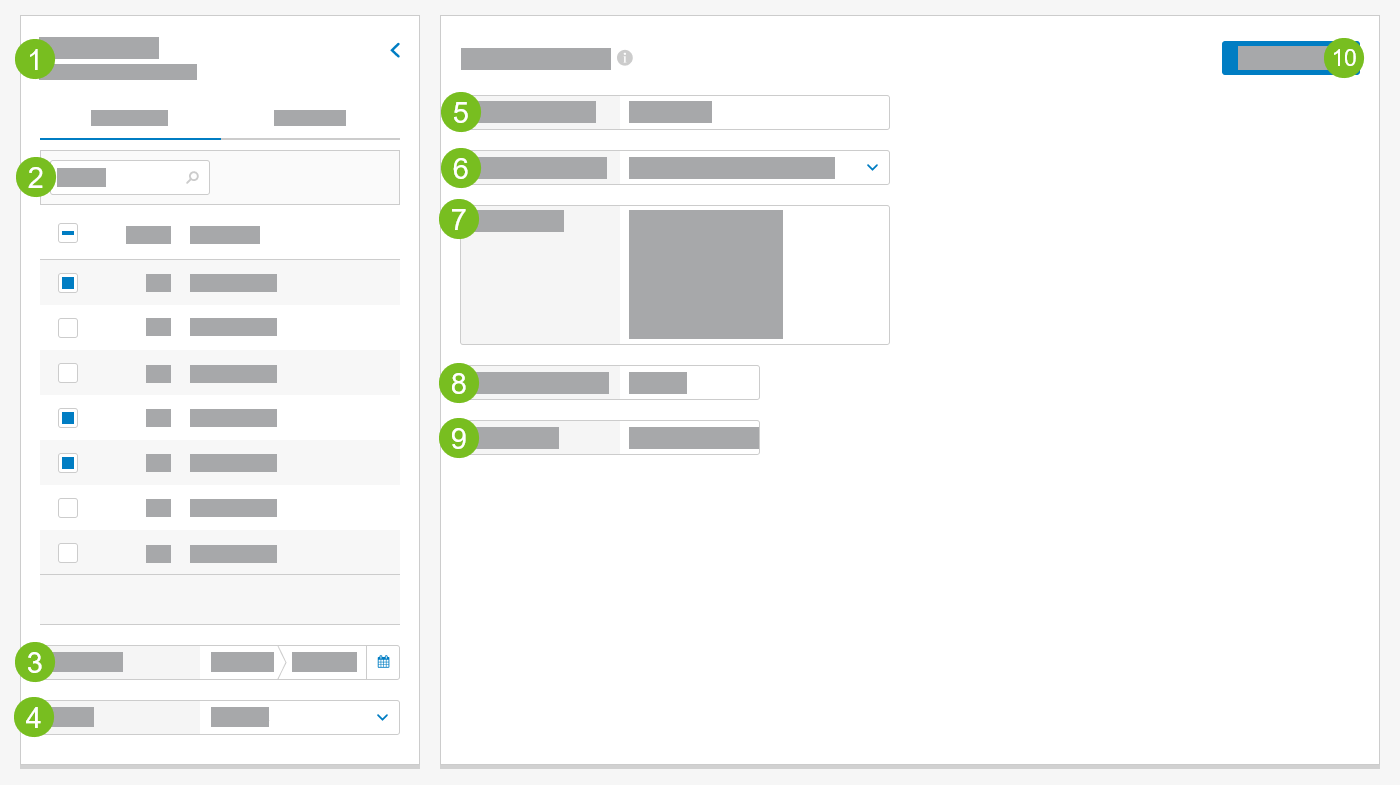Click the blue chevron of field 6's selector
Image resolution: width=1400 pixels, height=785 pixels.
872,167
